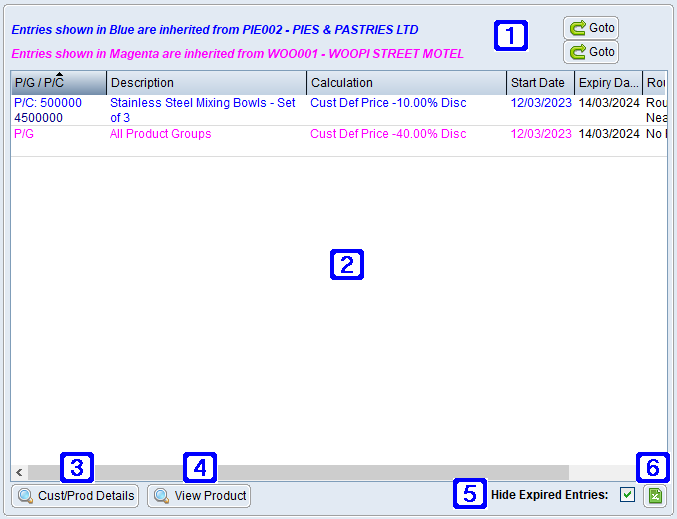
Task: Click the Goto button for PIE002 blue entries
Action: click(x=591, y=28)
